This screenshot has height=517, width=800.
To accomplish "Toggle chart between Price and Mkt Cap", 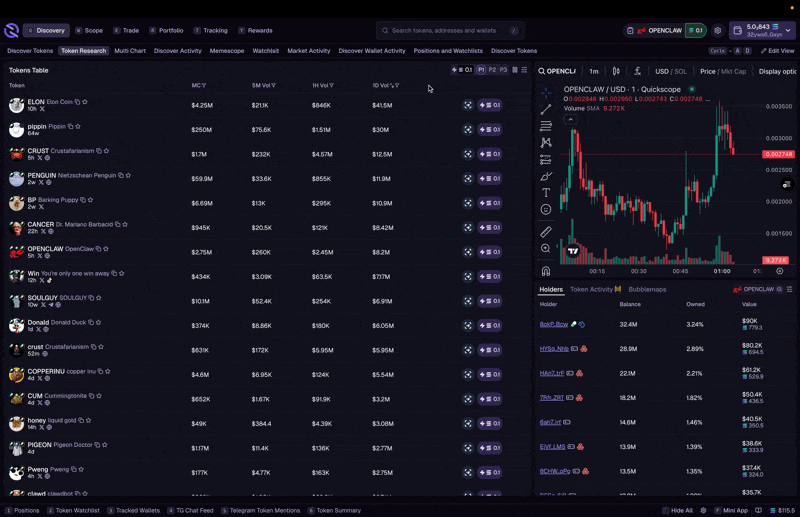I will (723, 71).
